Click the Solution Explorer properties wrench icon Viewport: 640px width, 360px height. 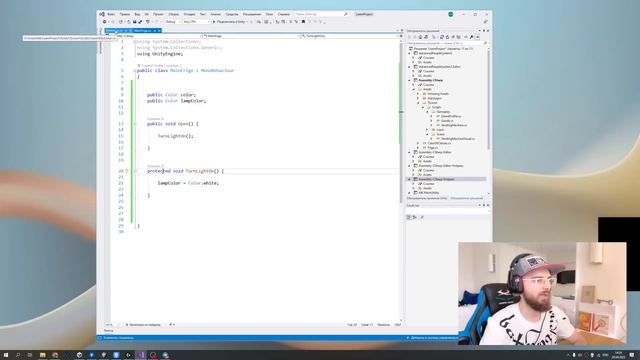pyautogui.click(x=471, y=37)
